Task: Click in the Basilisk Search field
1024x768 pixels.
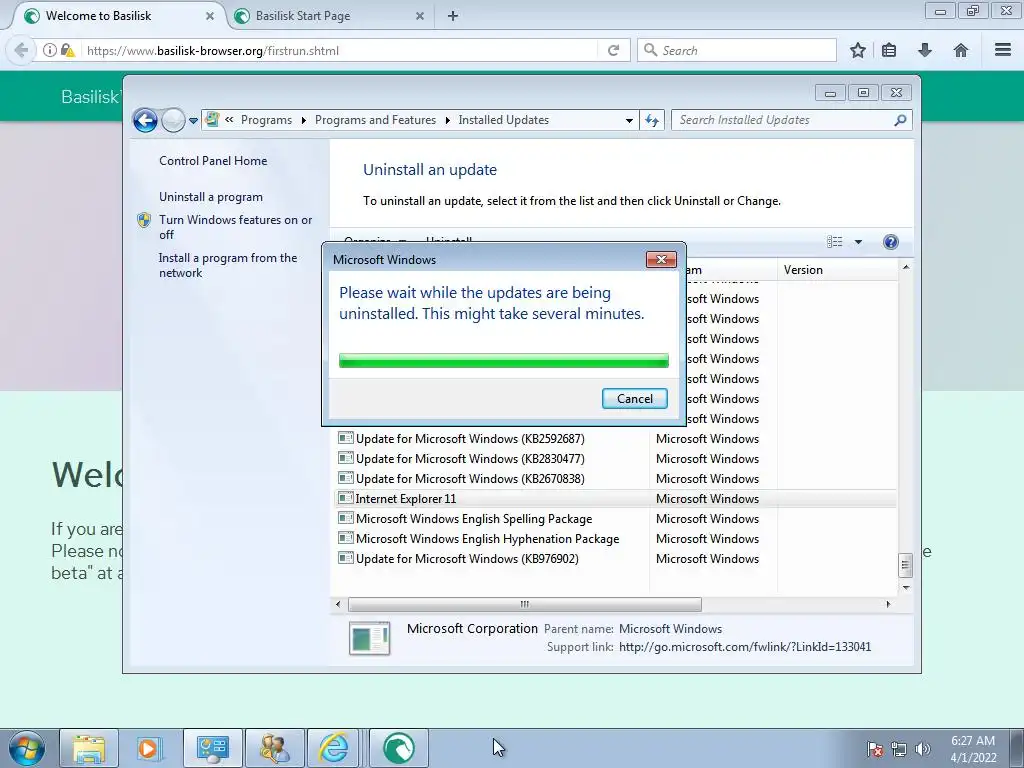Action: (737, 50)
